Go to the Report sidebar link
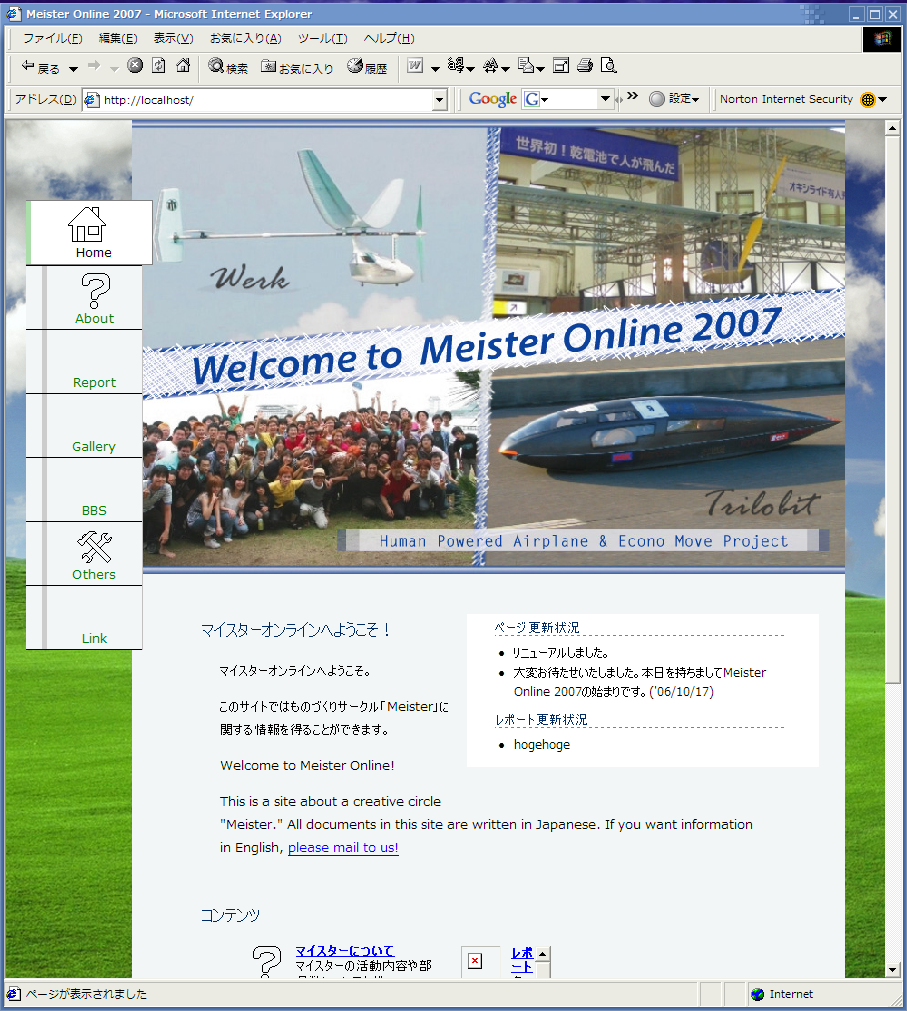The height and width of the screenshot is (1011, 907). pyautogui.click(x=94, y=382)
